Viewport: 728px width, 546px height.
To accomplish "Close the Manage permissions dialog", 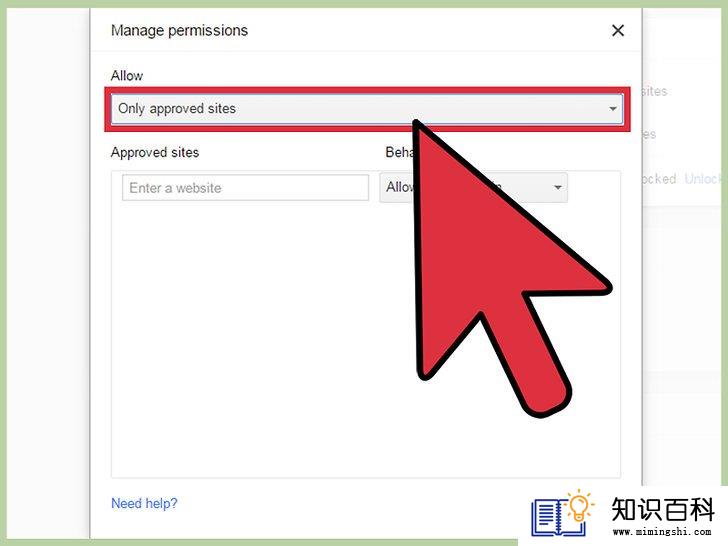I will point(618,31).
